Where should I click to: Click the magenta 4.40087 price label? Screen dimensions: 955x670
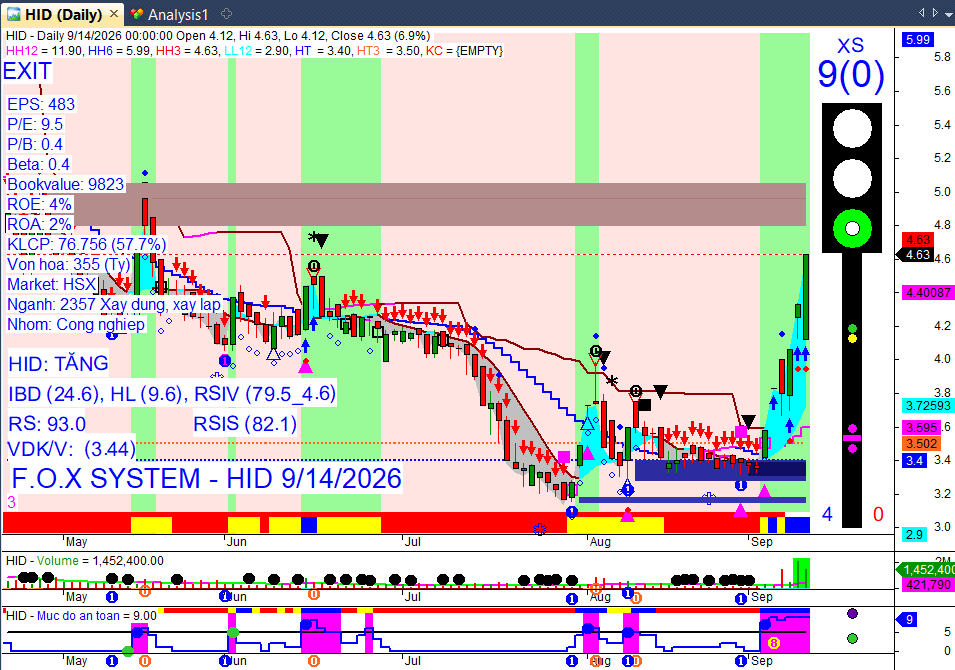(x=928, y=293)
